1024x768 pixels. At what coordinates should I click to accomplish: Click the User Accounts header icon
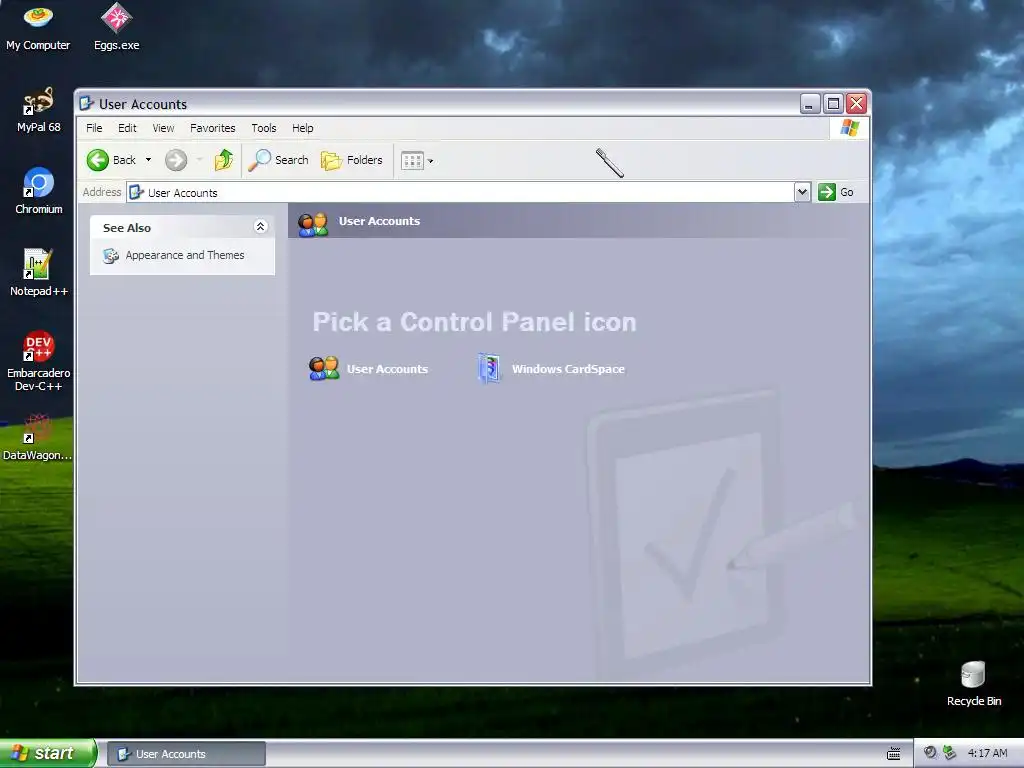click(313, 223)
